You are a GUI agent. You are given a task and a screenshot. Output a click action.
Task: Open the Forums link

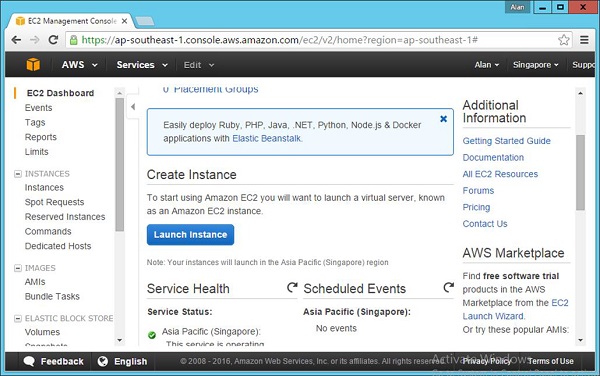tap(478, 190)
